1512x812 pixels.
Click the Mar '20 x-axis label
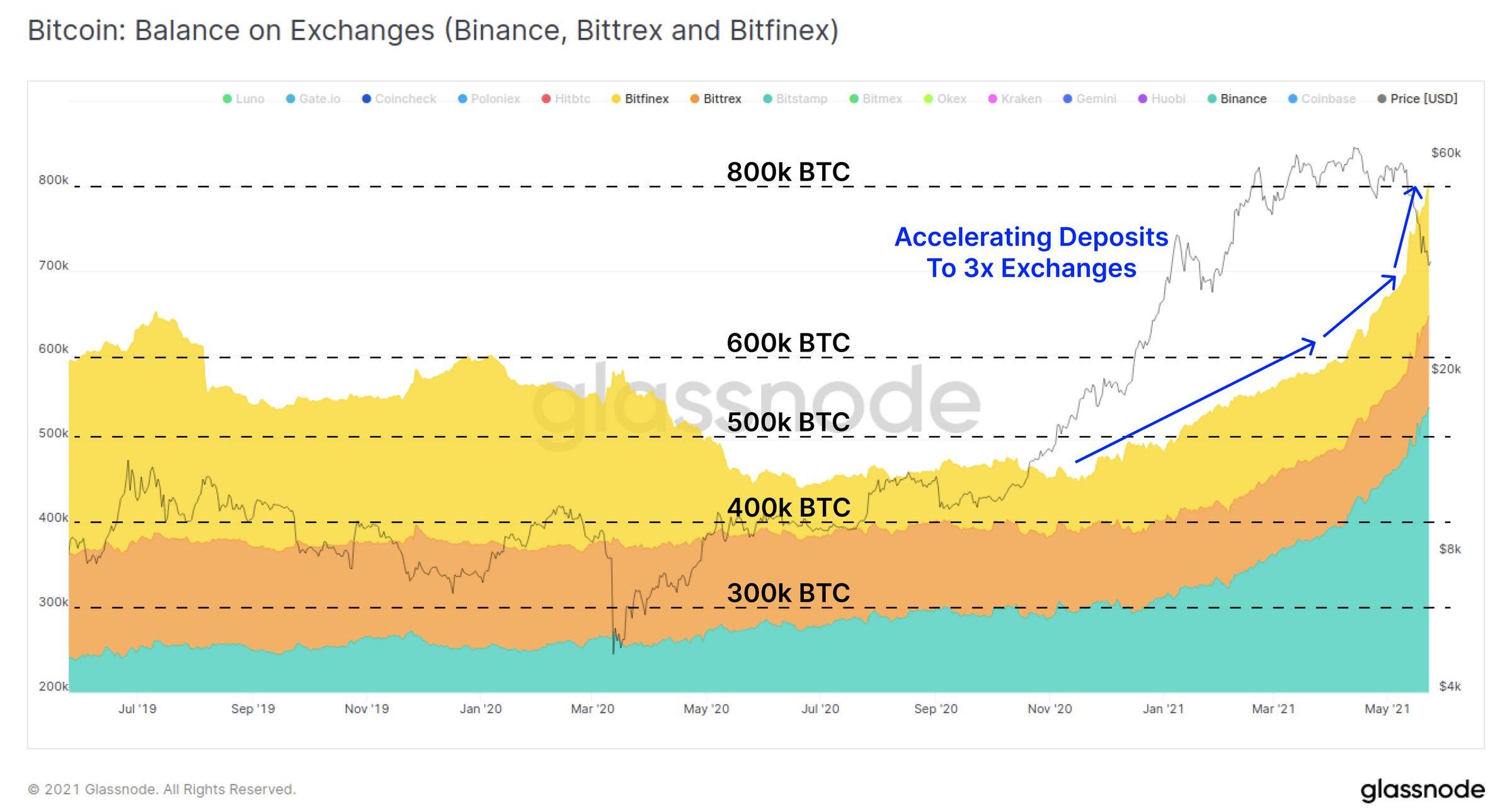point(592,709)
